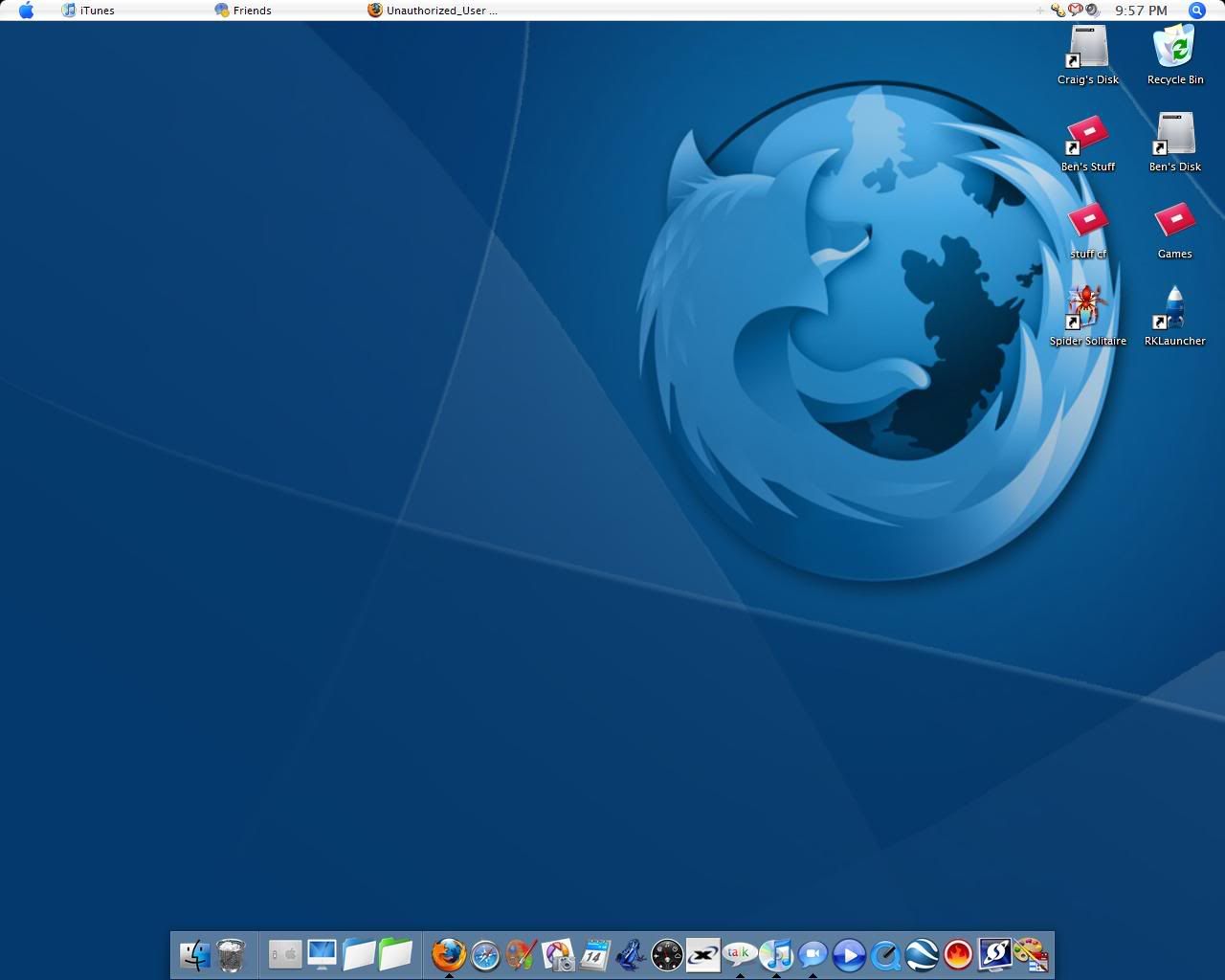Image resolution: width=1225 pixels, height=980 pixels.
Task: Open the iCal calendar dock icon
Action: 594,954
